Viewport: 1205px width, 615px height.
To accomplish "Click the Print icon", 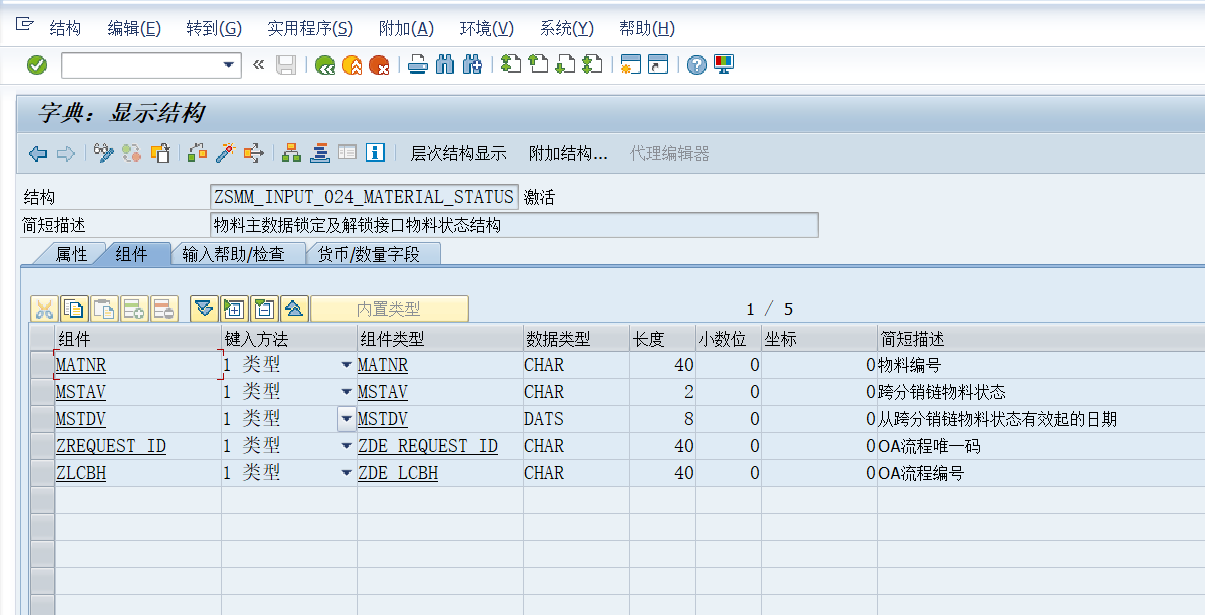I will [x=418, y=65].
